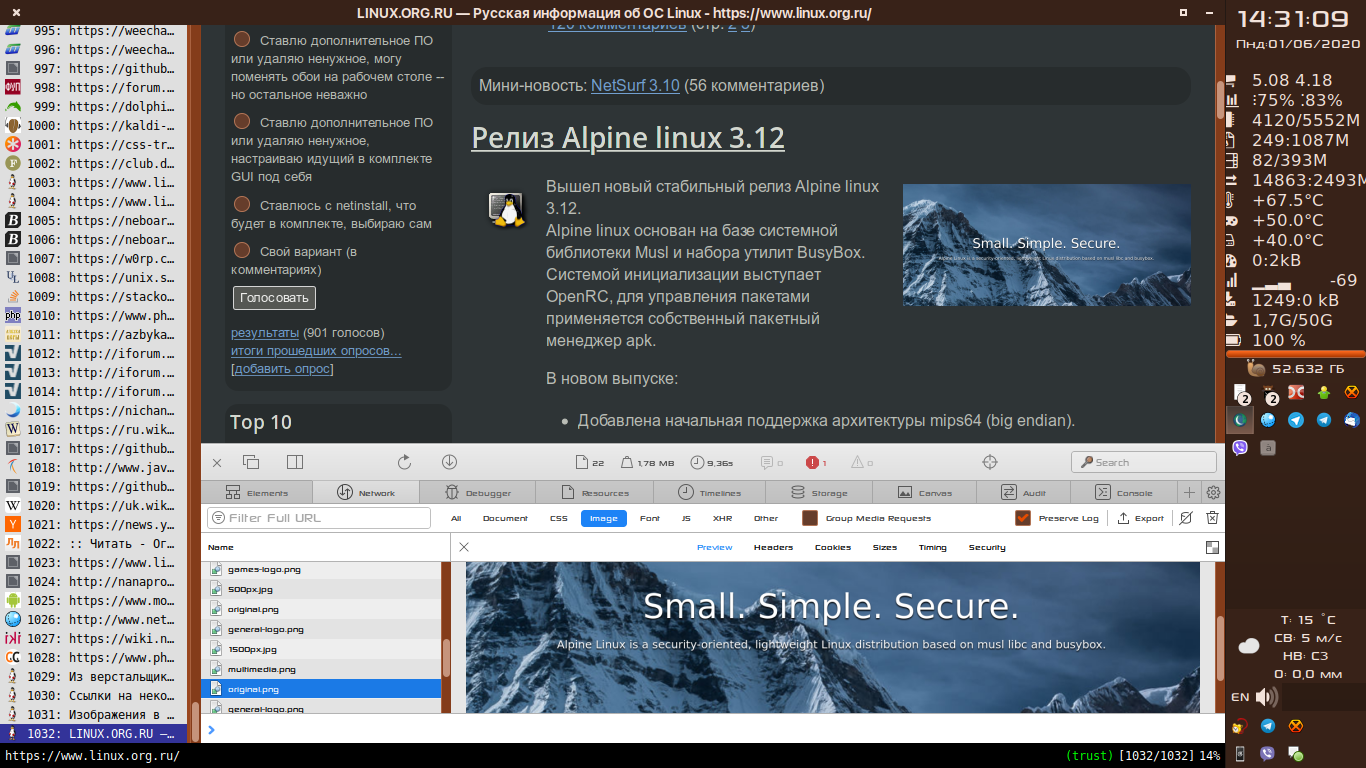Click the Голосовать button
The image size is (1366, 768).
pos(274,298)
